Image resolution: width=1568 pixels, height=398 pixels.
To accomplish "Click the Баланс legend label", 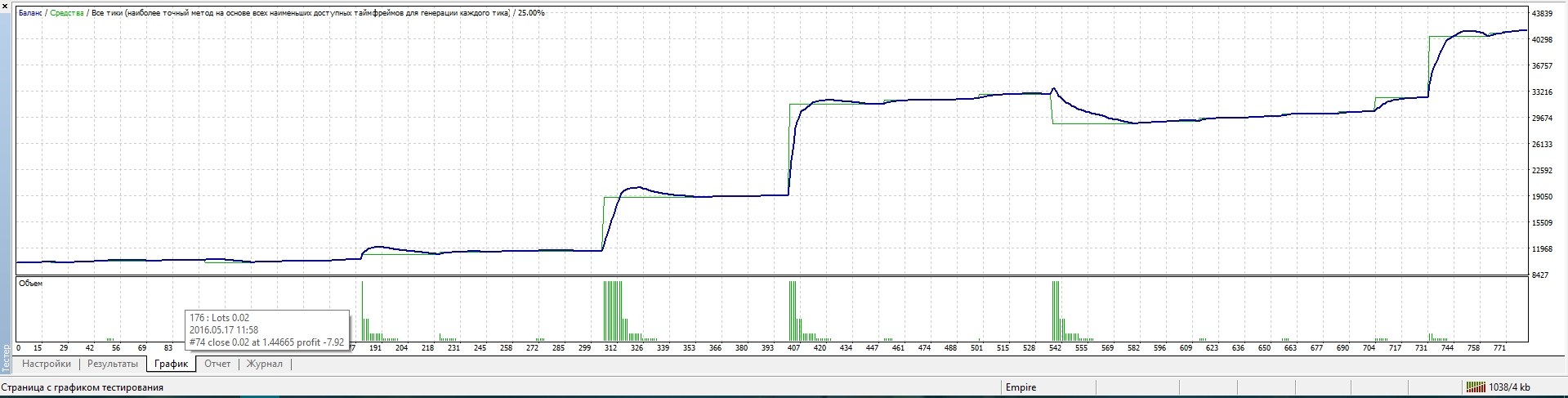I will [x=31, y=13].
